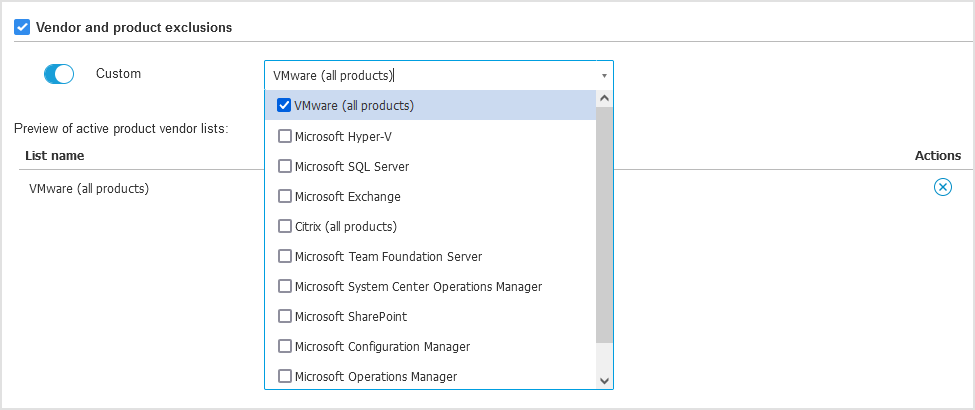Image resolution: width=975 pixels, height=410 pixels.
Task: Check the Microsoft SQL Server option
Action: 284,166
